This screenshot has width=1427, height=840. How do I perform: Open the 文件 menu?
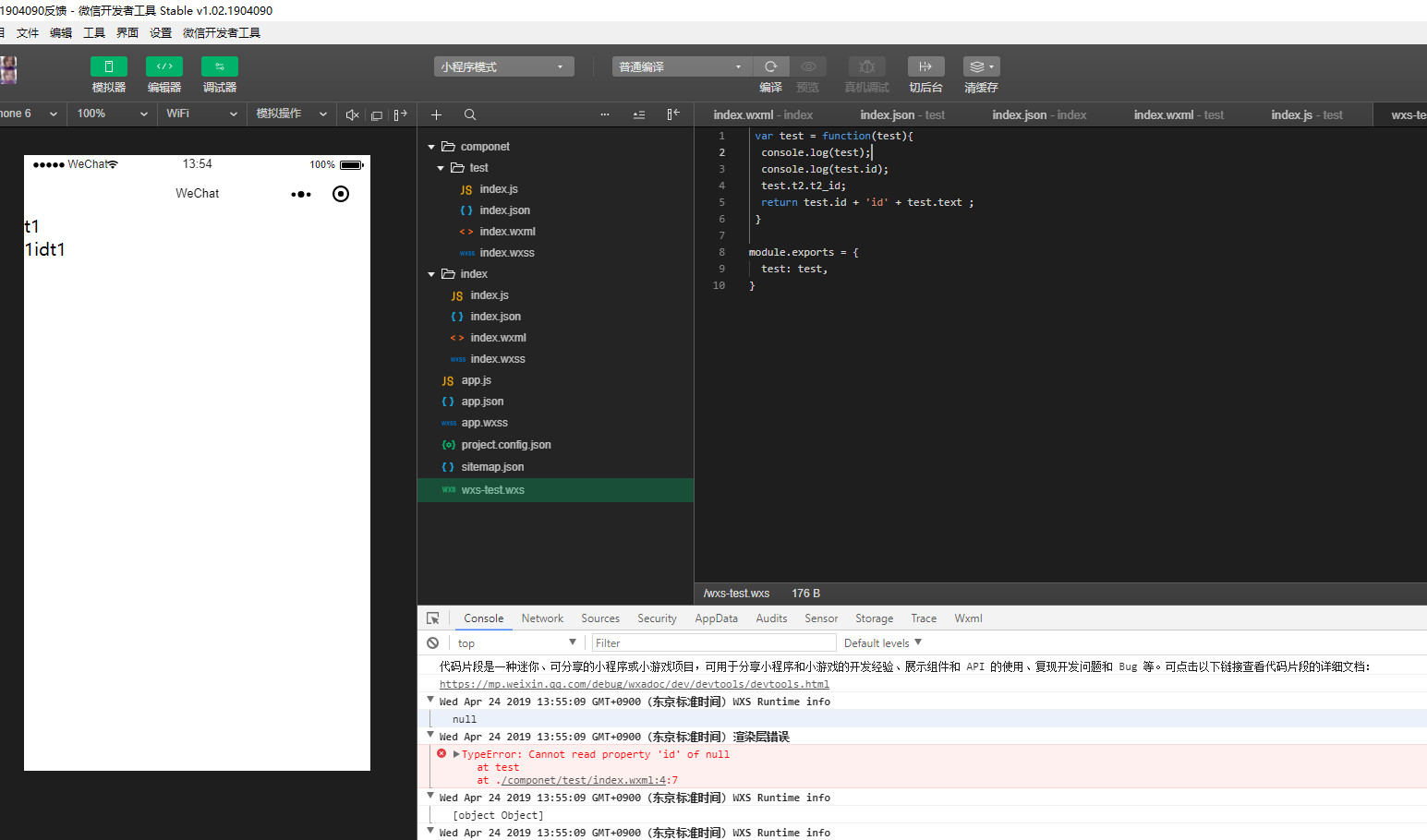pyautogui.click(x=28, y=33)
